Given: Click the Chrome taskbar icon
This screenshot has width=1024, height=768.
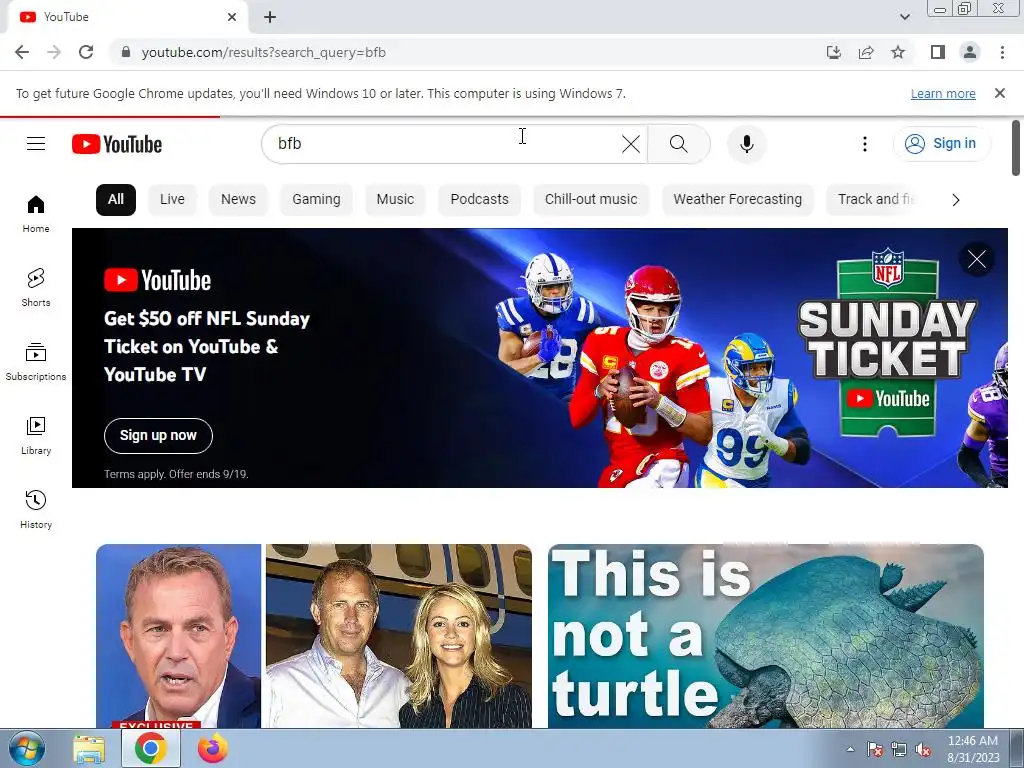Looking at the screenshot, I should coord(150,749).
